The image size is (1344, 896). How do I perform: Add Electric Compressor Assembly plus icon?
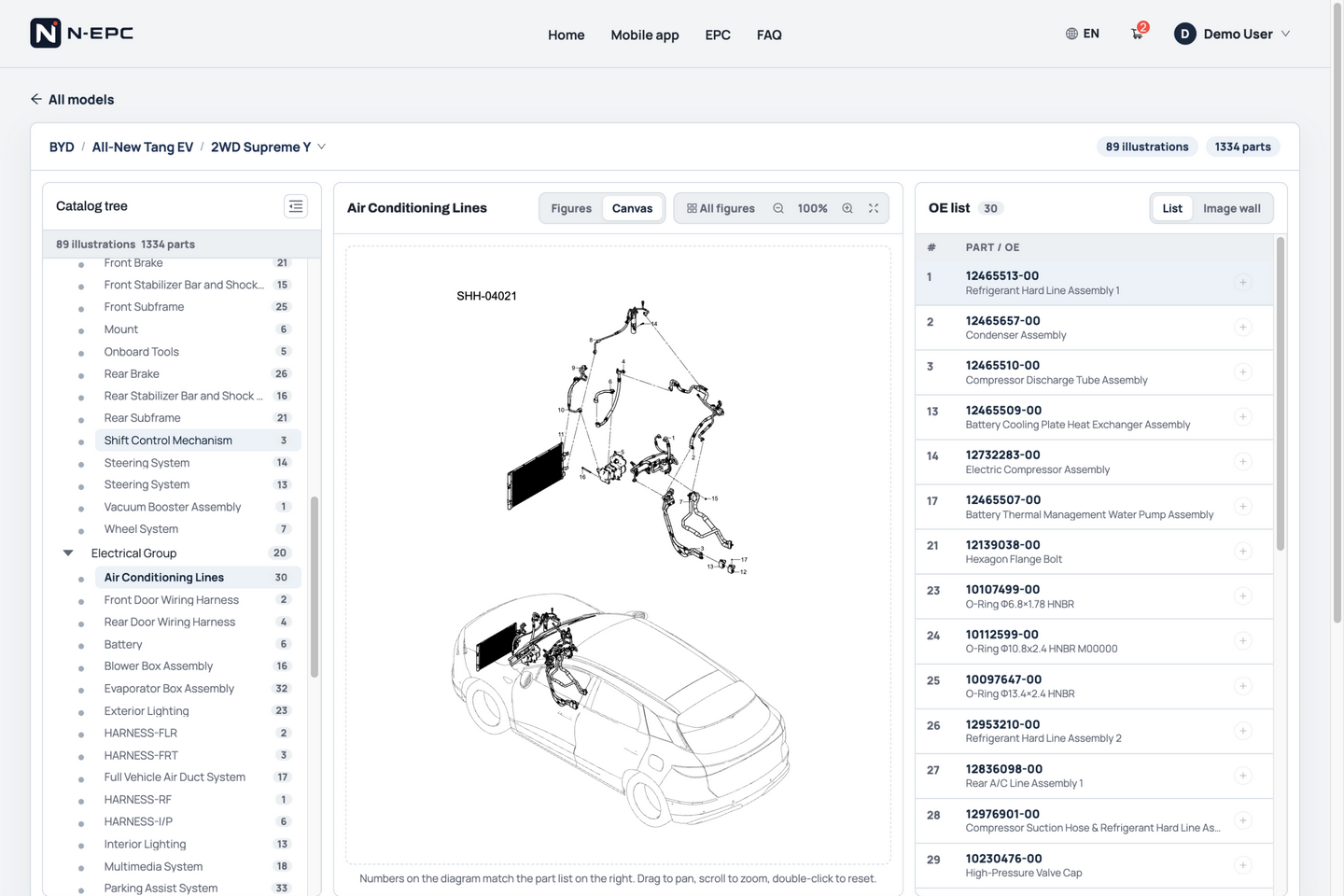[x=1243, y=461]
